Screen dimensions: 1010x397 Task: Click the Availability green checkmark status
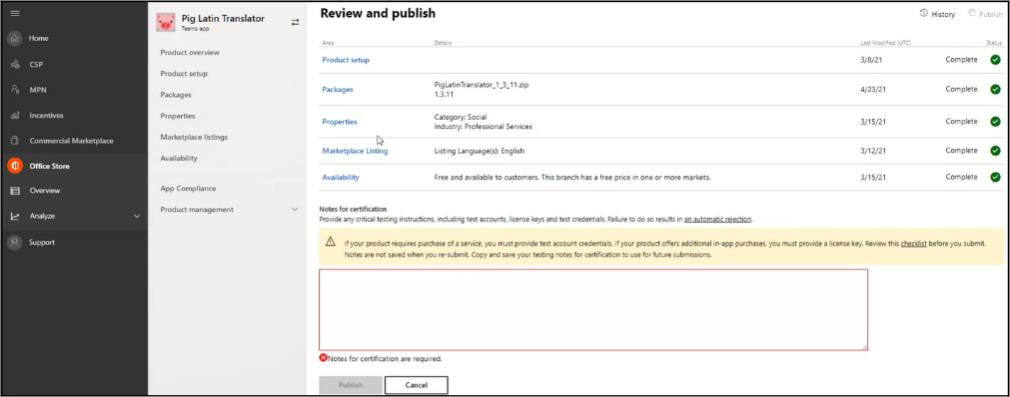point(995,177)
